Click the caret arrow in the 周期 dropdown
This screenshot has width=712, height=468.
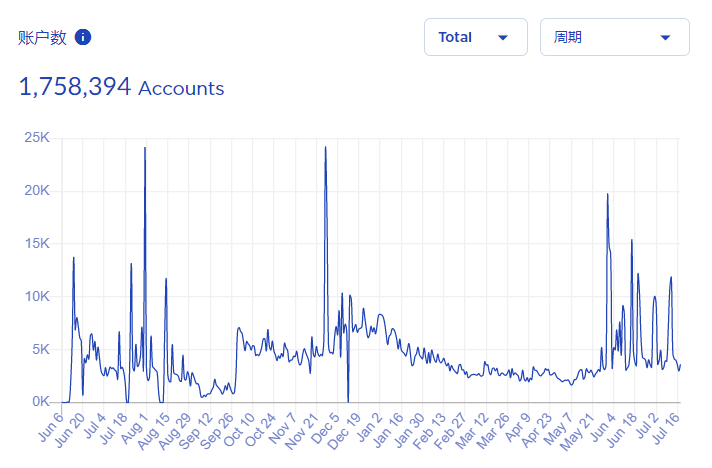click(x=666, y=38)
